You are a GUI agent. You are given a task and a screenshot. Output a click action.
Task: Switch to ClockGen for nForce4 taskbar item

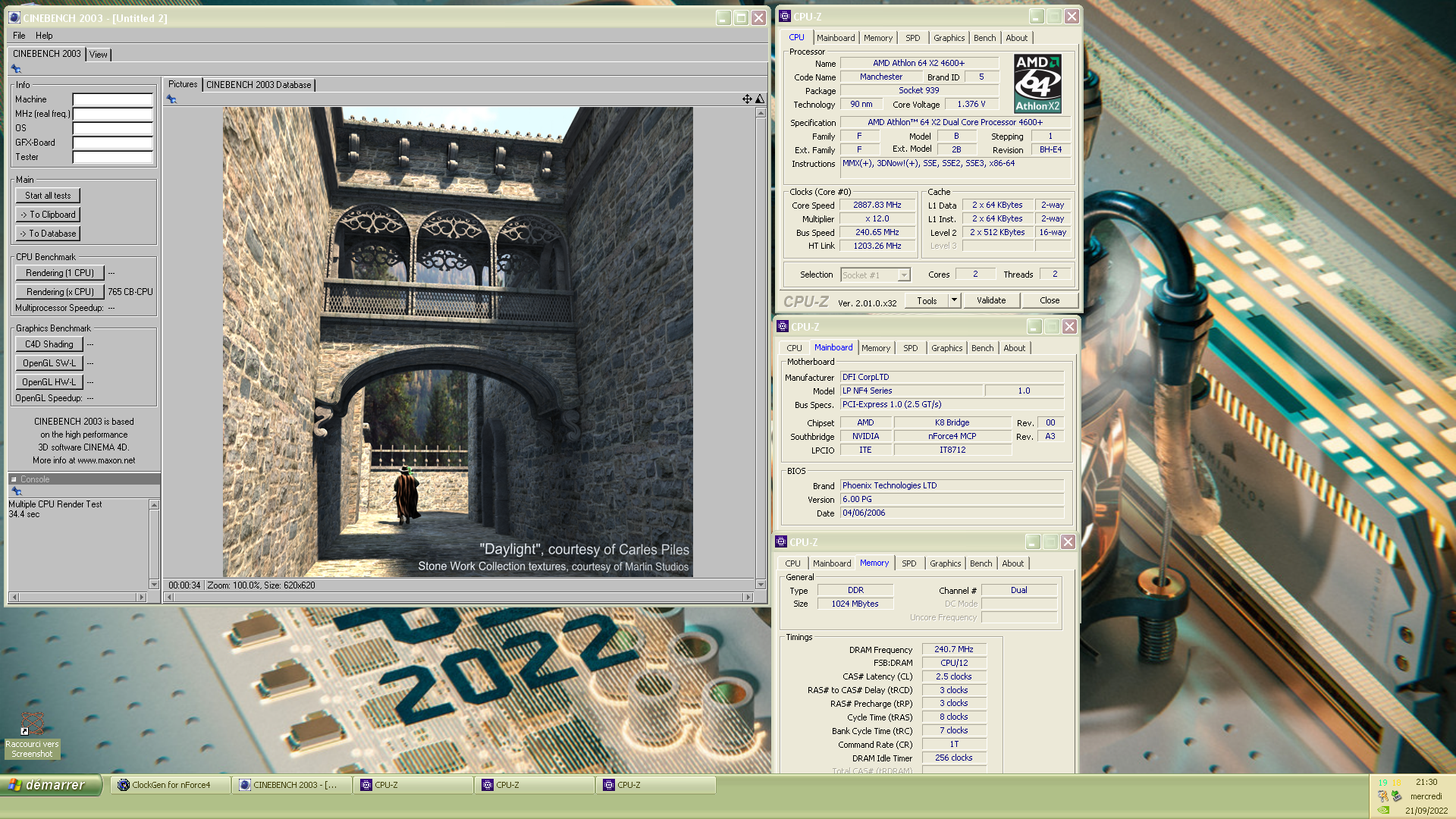point(171,785)
